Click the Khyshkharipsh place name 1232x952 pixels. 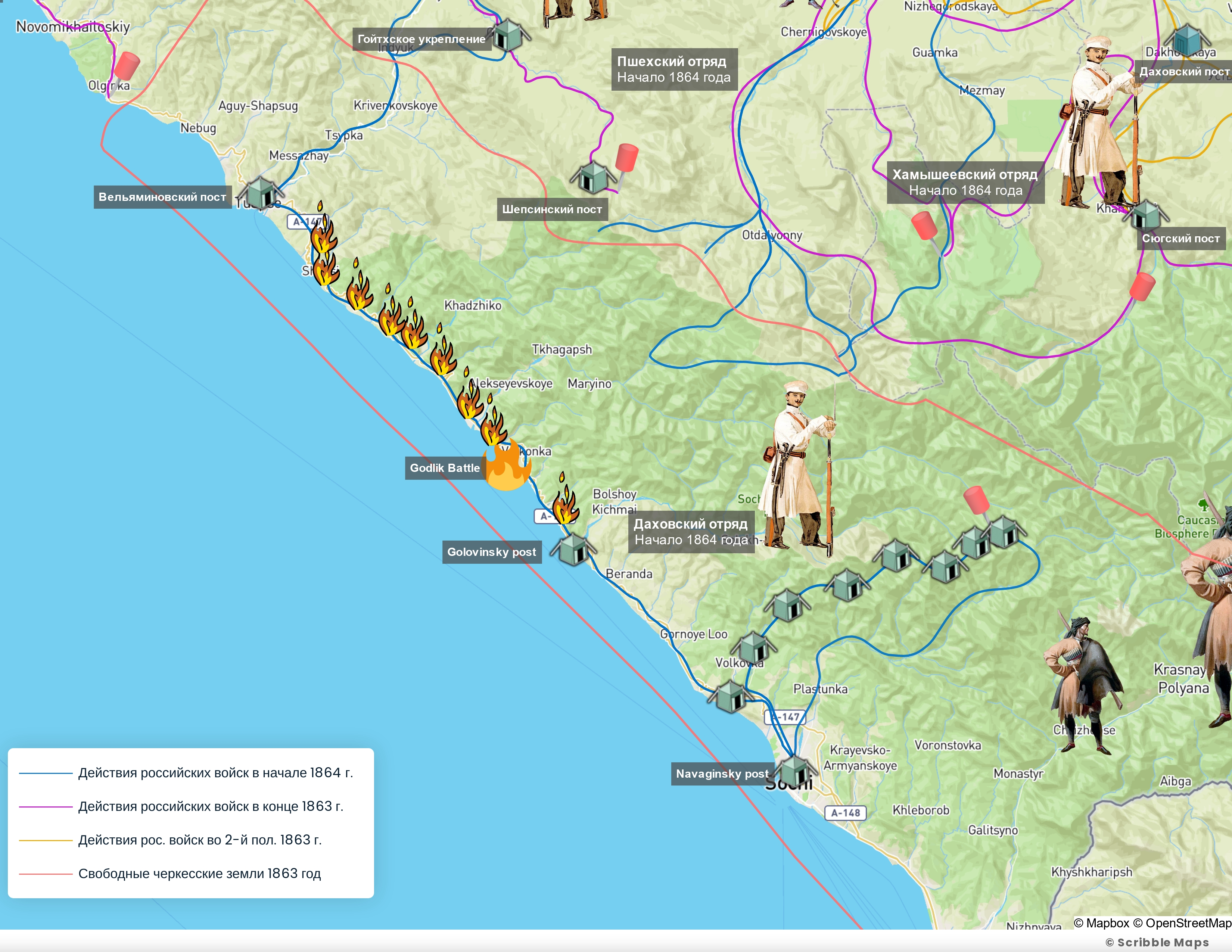tap(1092, 872)
